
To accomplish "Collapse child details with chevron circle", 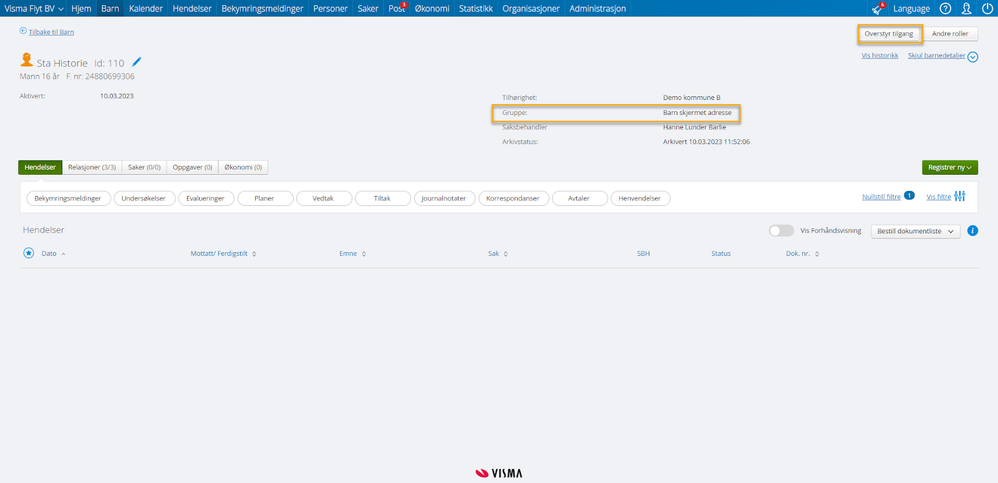I will 973,57.
